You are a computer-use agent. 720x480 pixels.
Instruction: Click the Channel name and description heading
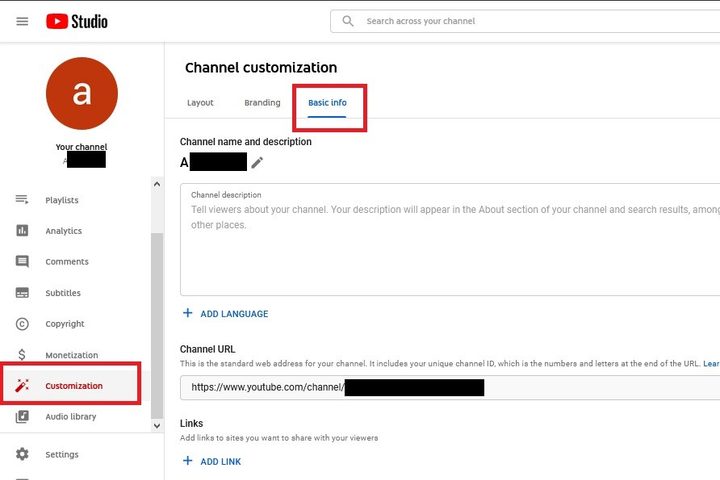(x=246, y=142)
